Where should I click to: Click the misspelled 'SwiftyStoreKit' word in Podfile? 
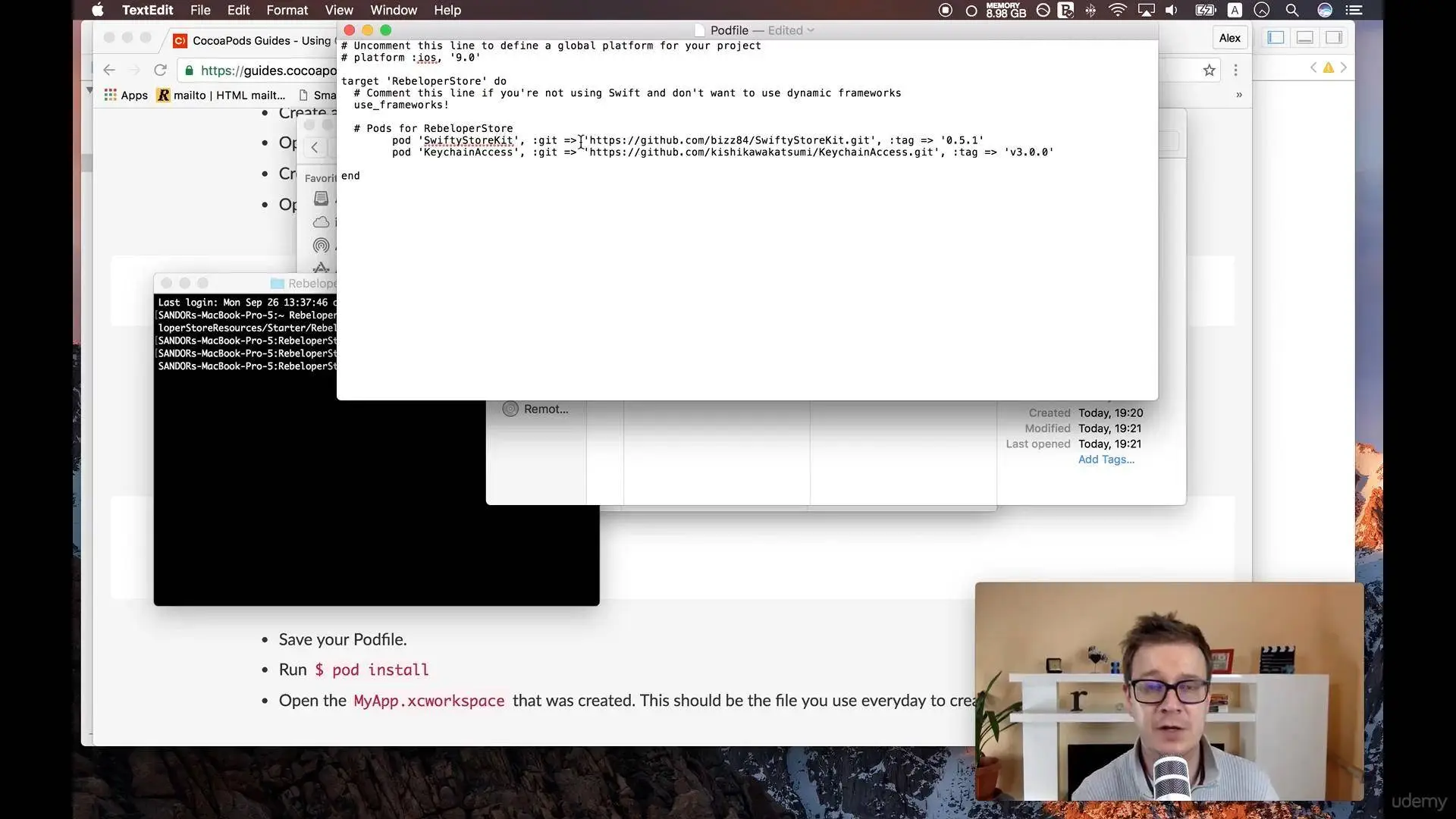(x=468, y=140)
